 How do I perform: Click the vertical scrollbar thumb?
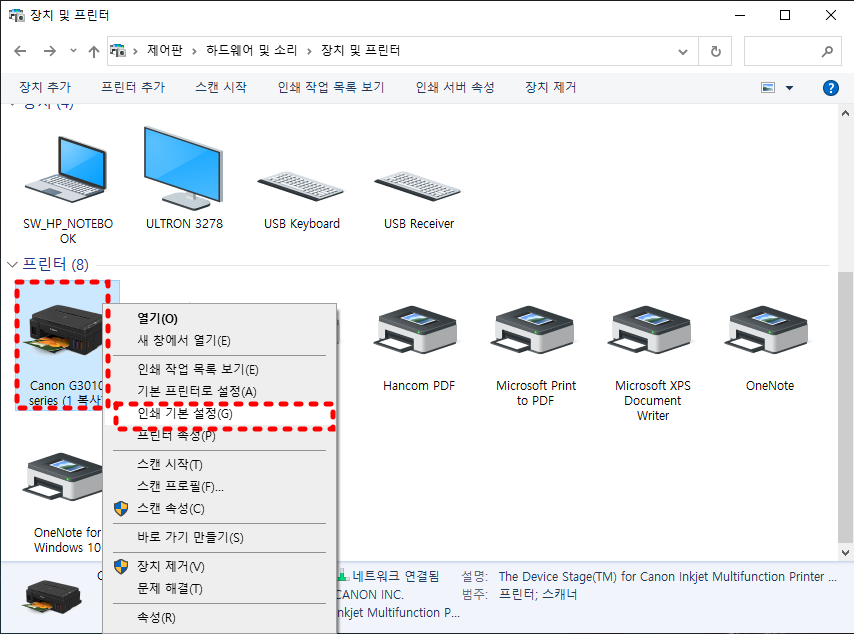click(845, 407)
